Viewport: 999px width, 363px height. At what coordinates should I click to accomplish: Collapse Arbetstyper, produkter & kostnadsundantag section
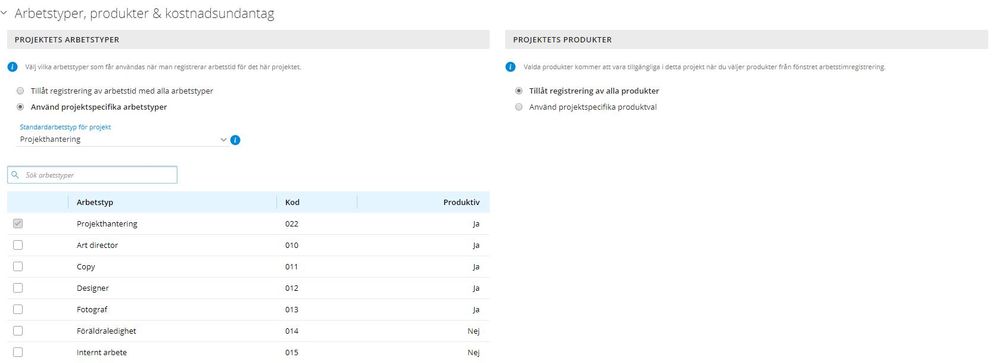pyautogui.click(x=4, y=13)
